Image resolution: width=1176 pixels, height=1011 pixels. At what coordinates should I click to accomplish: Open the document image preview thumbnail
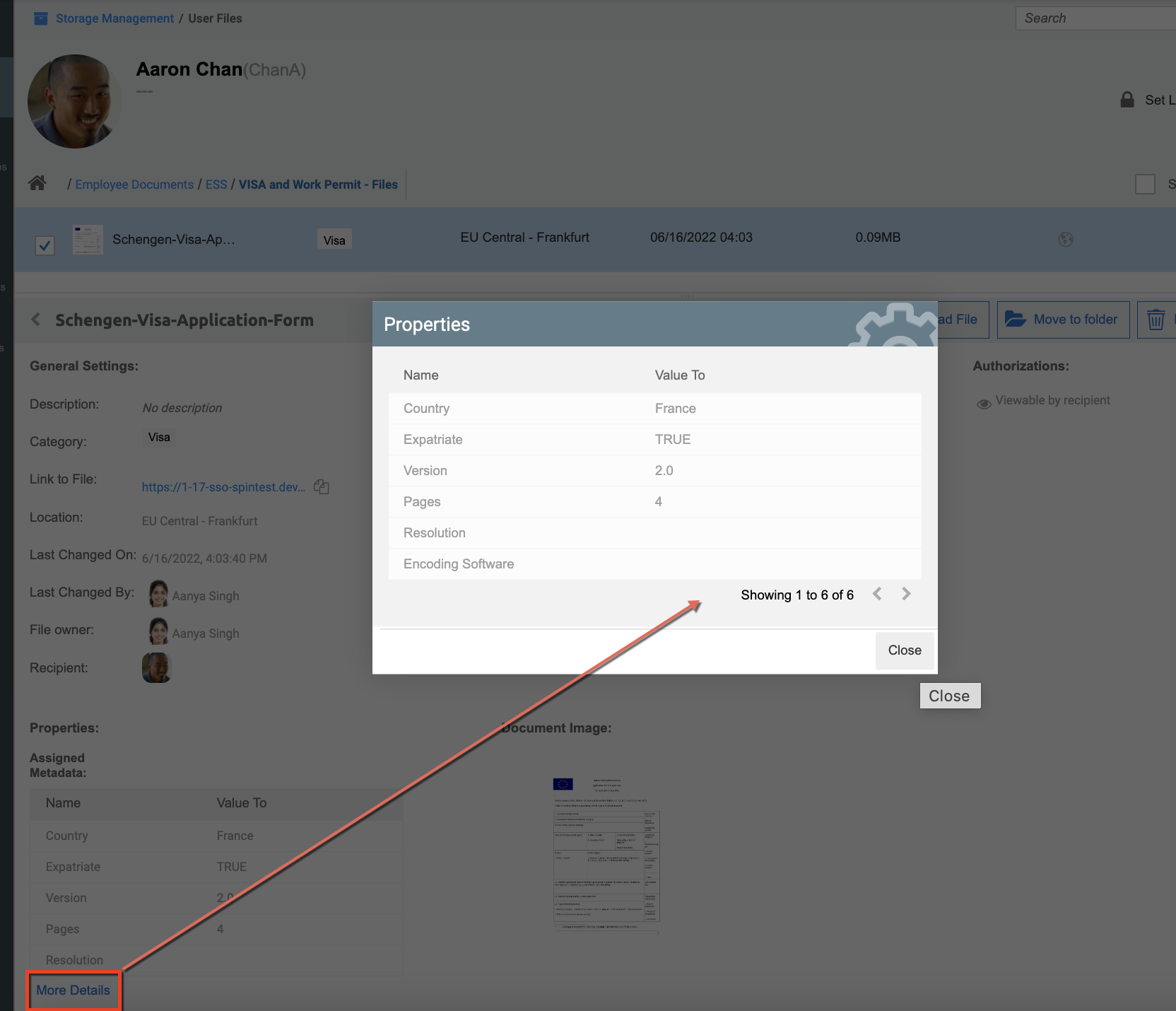(606, 855)
